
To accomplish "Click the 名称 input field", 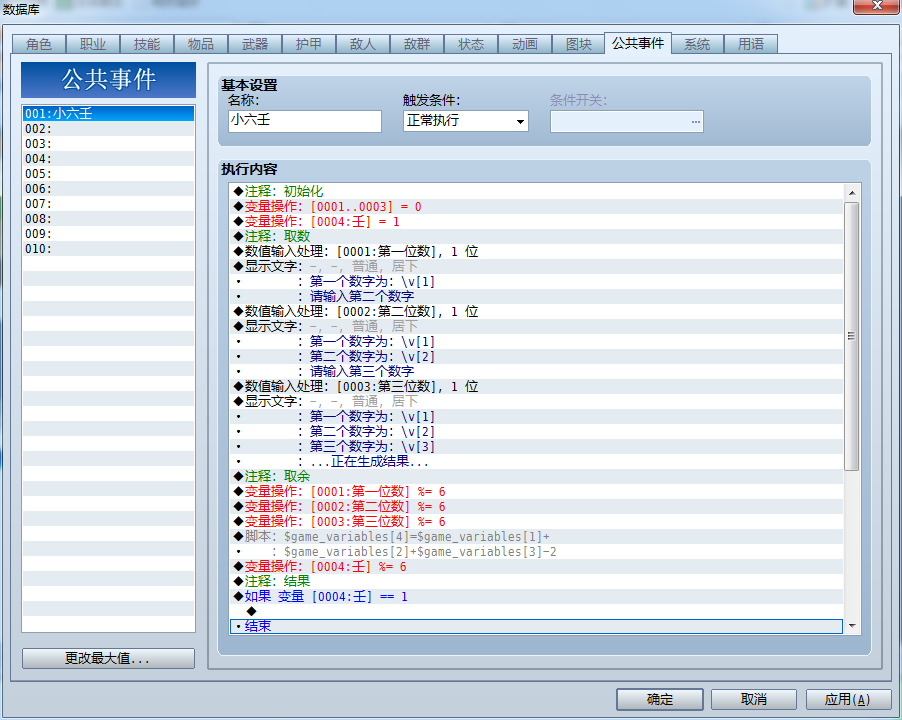I will tap(305, 121).
